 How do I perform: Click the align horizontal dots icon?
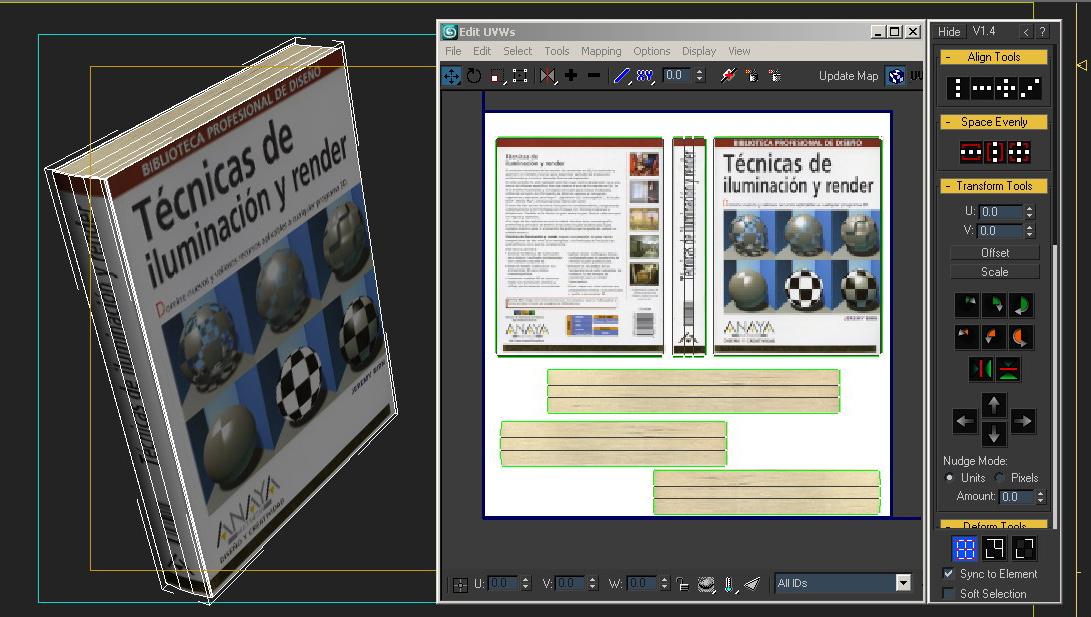(982, 88)
